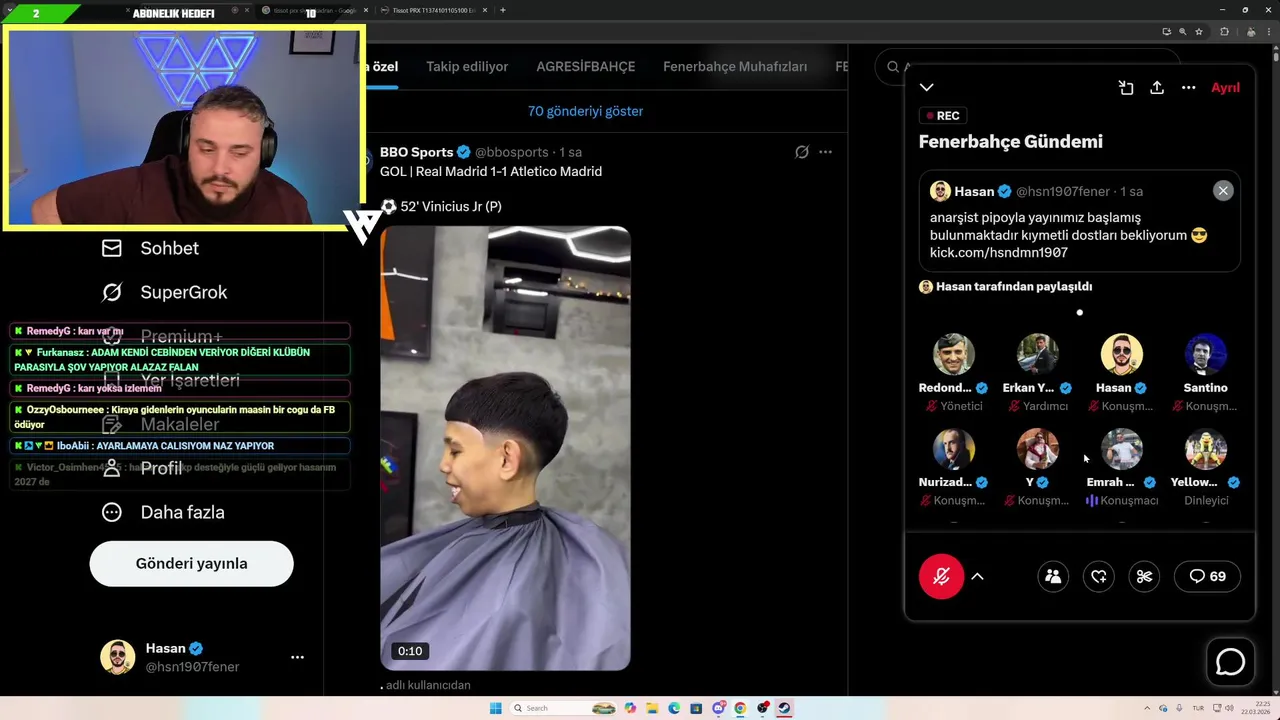Open account options dots beside Hasan
This screenshot has width=1280, height=720.
click(x=297, y=657)
